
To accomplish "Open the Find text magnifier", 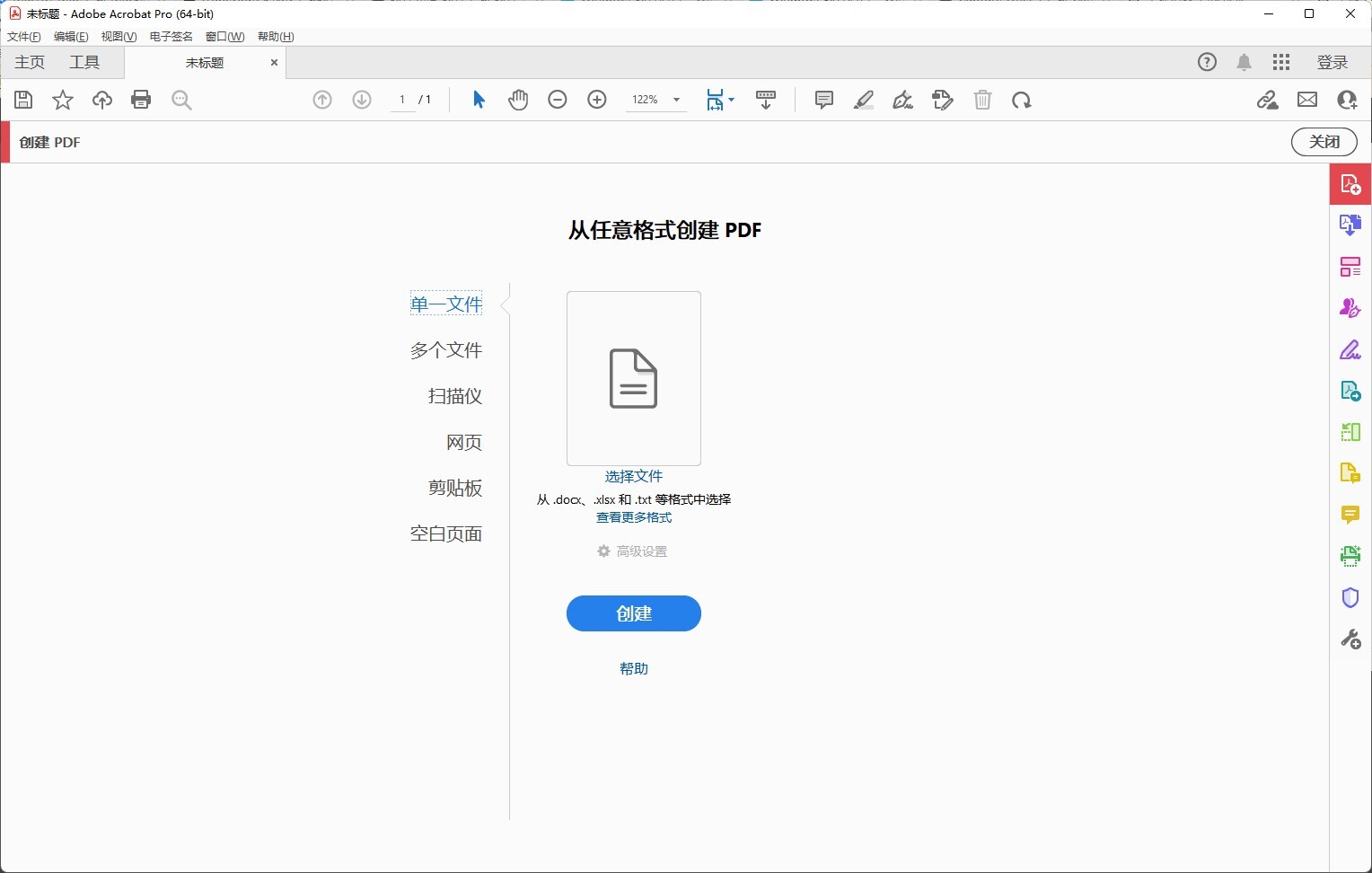I will point(181,100).
